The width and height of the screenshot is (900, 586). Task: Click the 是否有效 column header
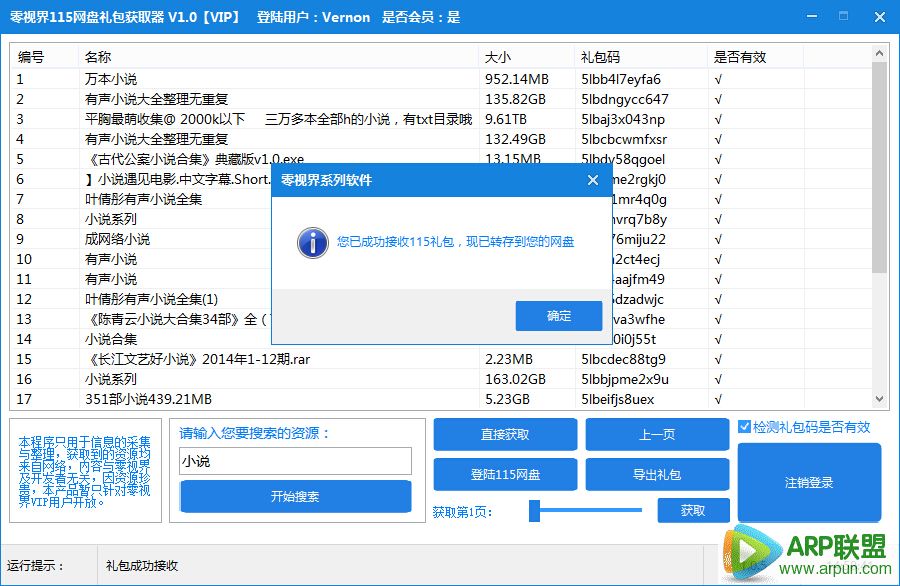pyautogui.click(x=755, y=57)
